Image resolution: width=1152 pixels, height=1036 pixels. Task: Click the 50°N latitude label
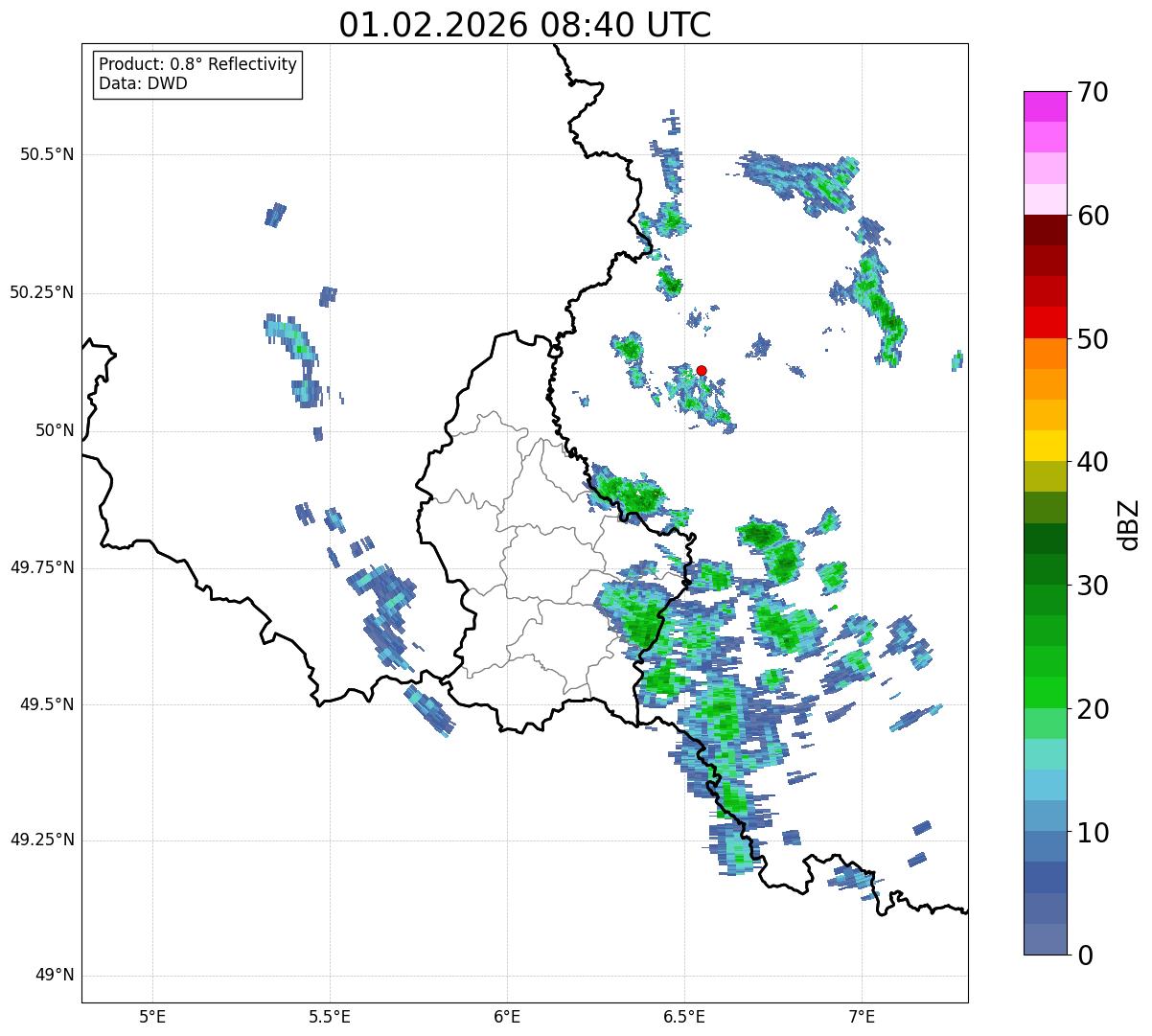[55, 430]
